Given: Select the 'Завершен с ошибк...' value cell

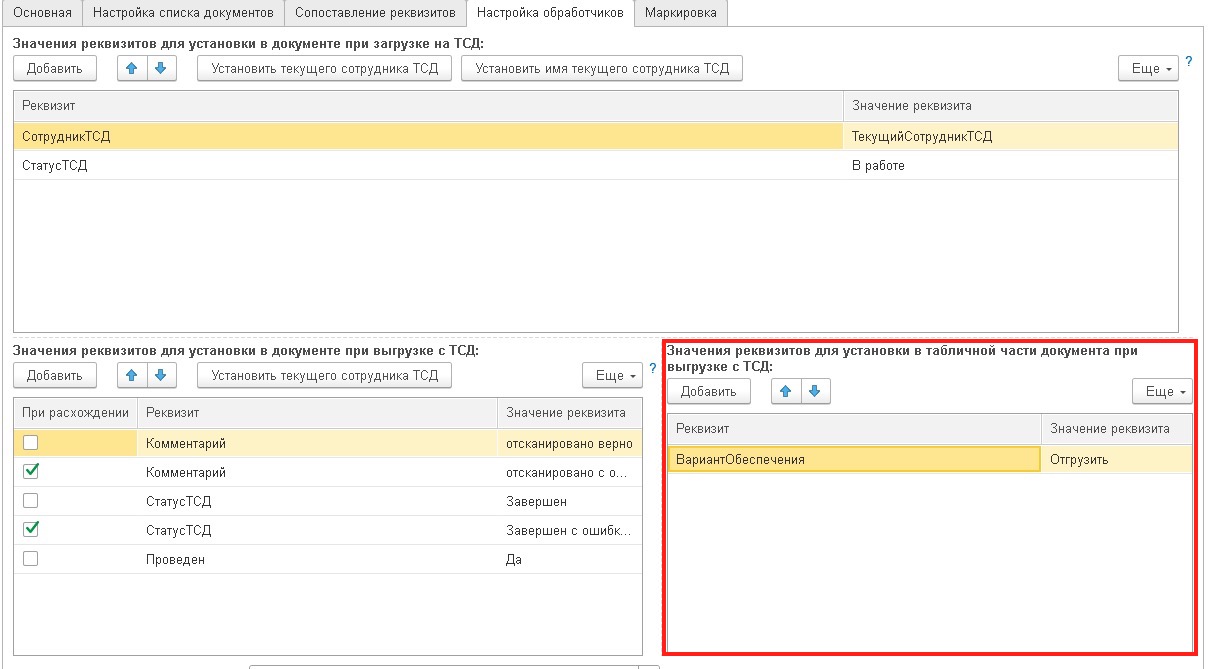Looking at the screenshot, I should point(569,530).
